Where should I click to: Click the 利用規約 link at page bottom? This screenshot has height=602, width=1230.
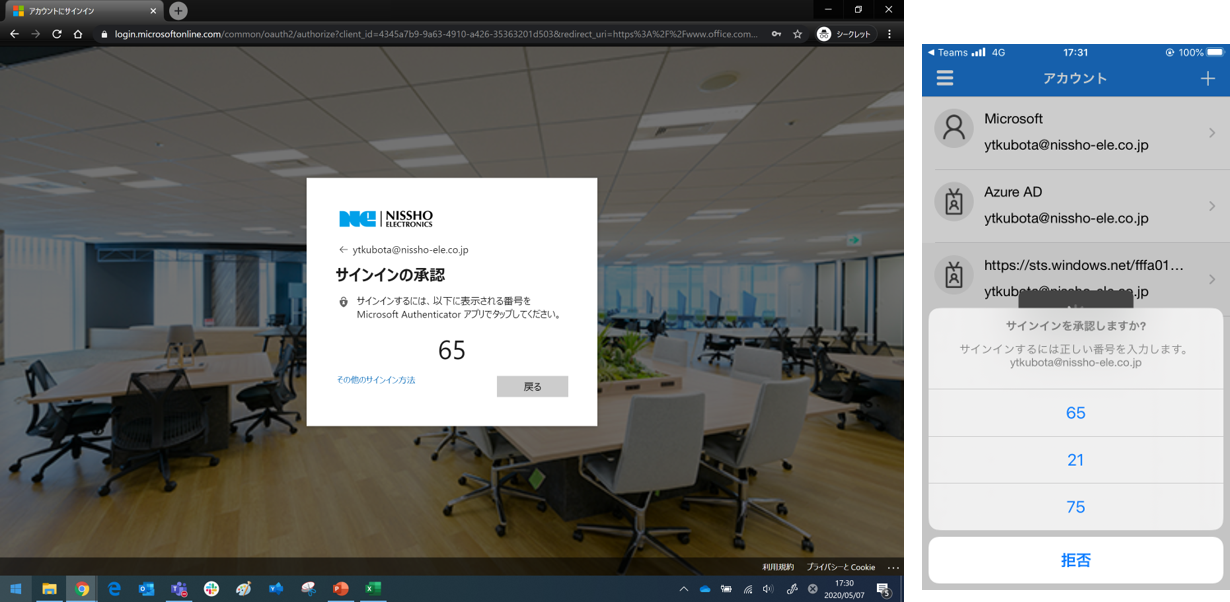778,567
